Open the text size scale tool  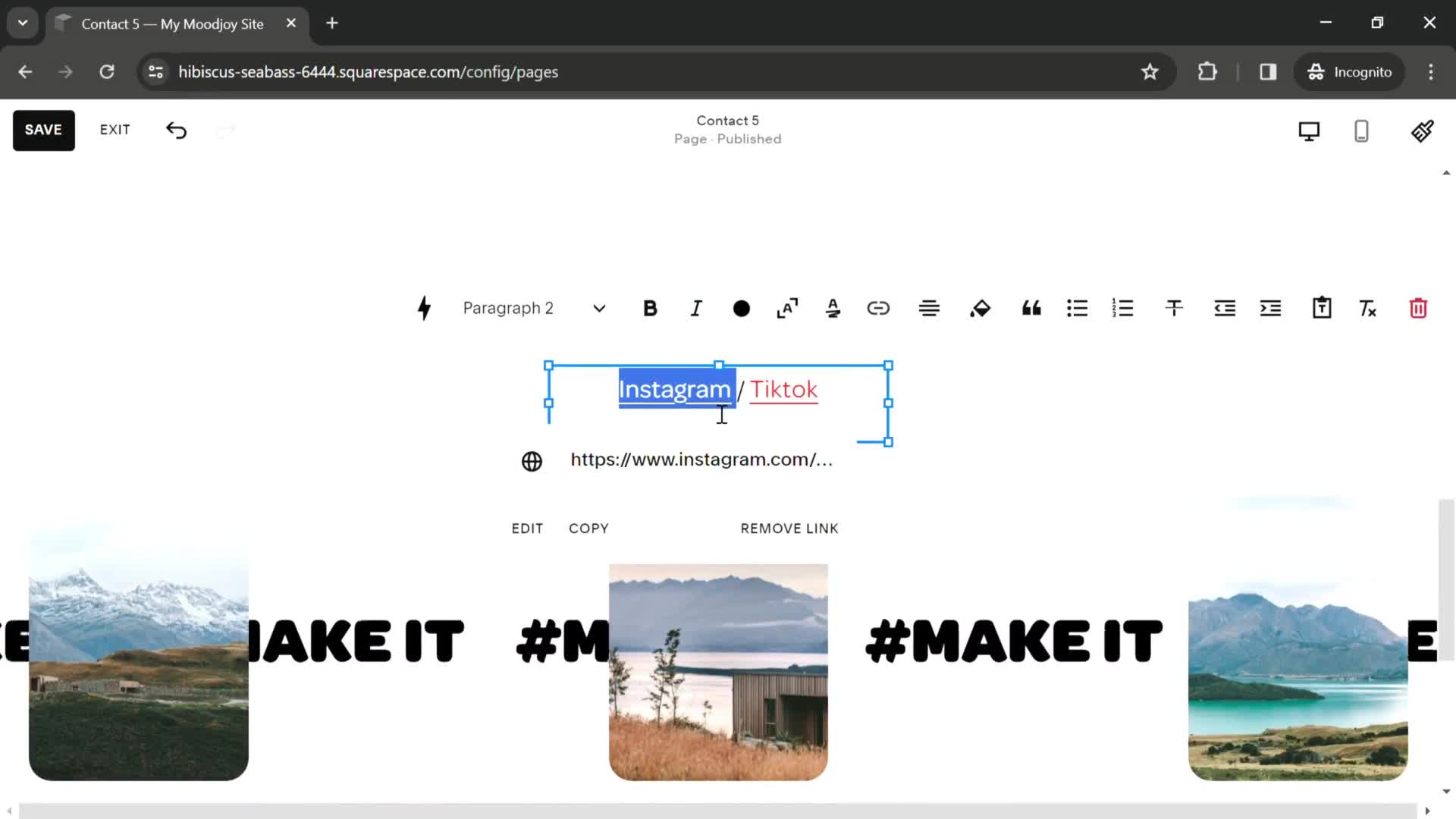787,308
